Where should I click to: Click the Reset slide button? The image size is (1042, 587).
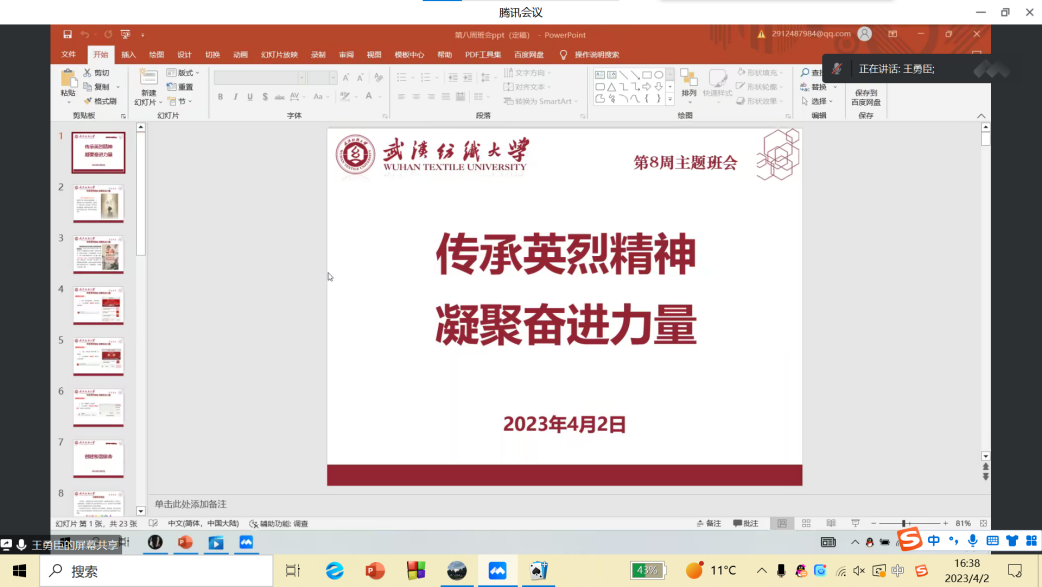click(181, 87)
